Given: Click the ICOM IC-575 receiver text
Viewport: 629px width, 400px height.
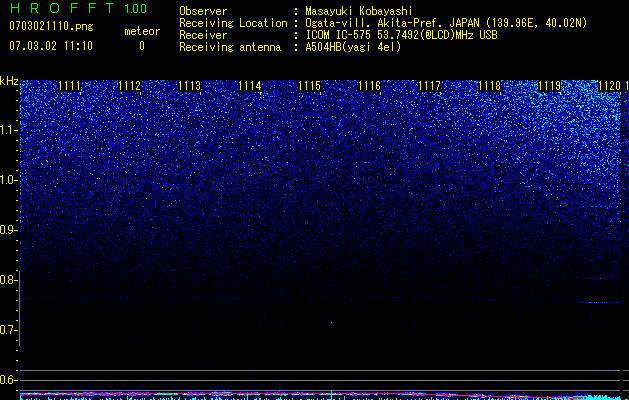Looking at the screenshot, I should pyautogui.click(x=401, y=35).
